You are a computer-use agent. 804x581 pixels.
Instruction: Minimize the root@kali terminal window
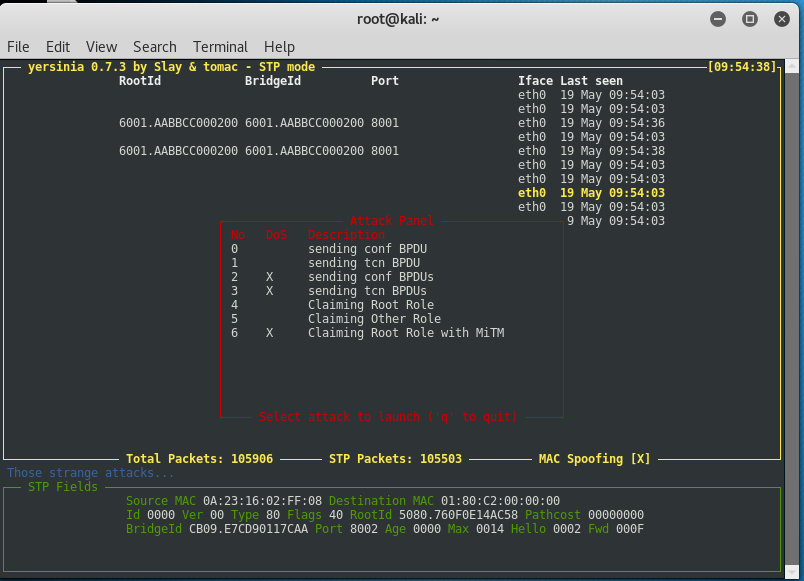click(x=718, y=19)
